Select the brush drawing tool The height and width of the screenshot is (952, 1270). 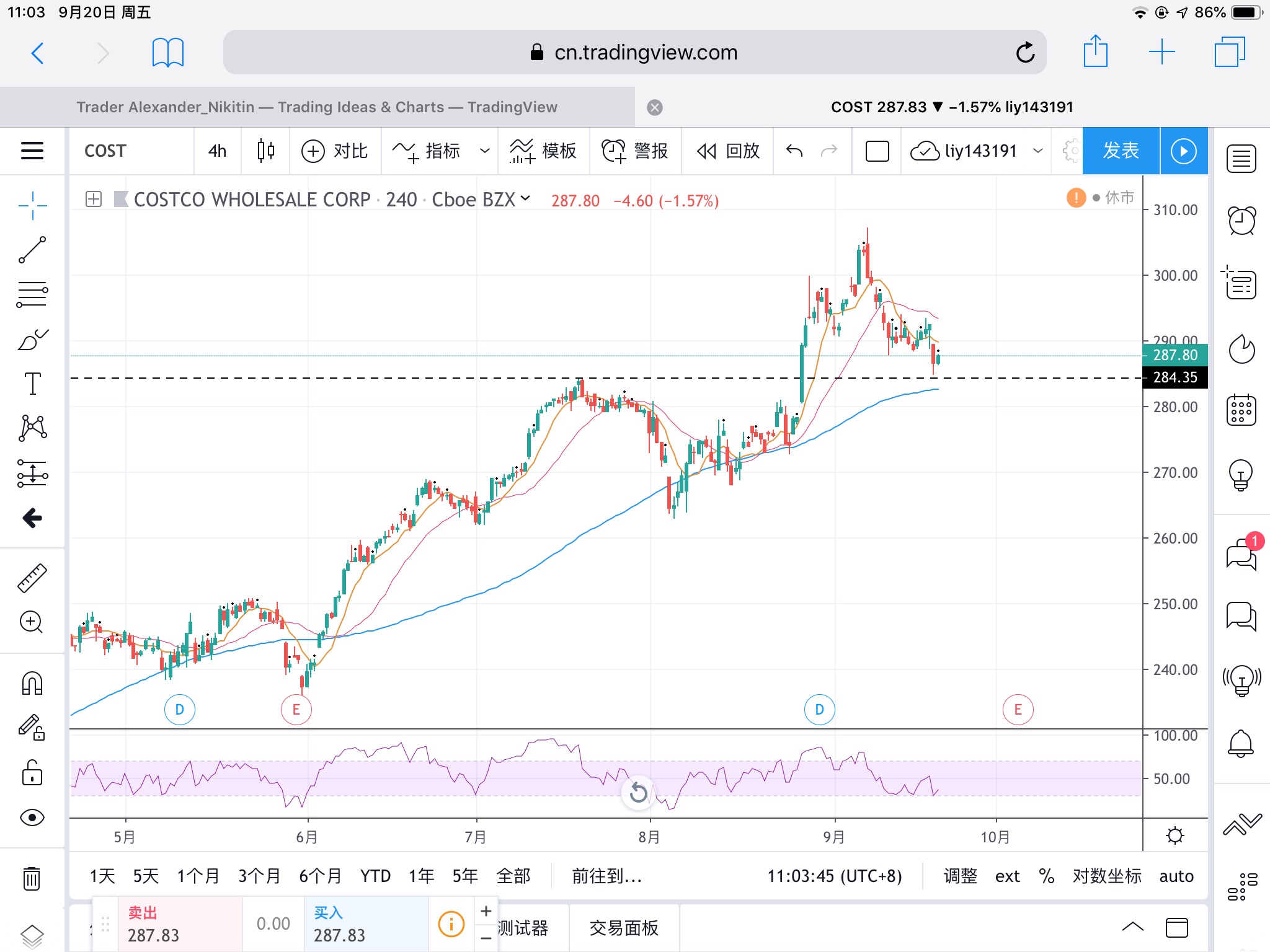pyautogui.click(x=32, y=339)
